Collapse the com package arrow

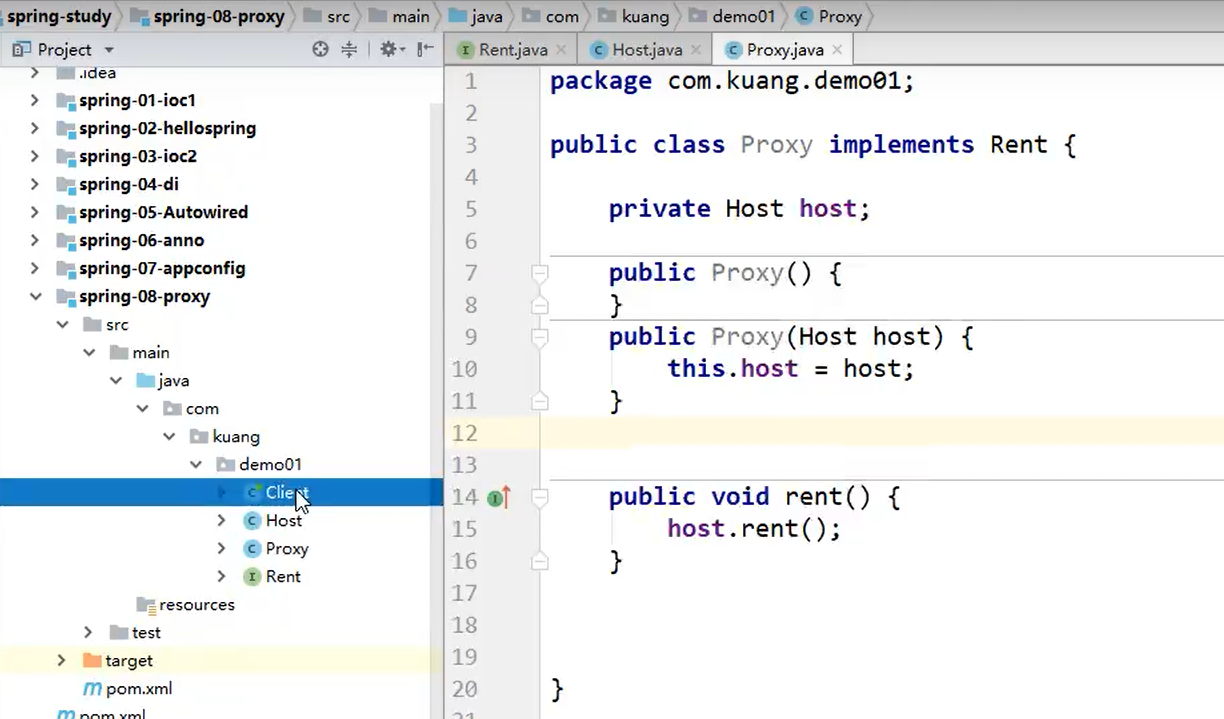(143, 408)
